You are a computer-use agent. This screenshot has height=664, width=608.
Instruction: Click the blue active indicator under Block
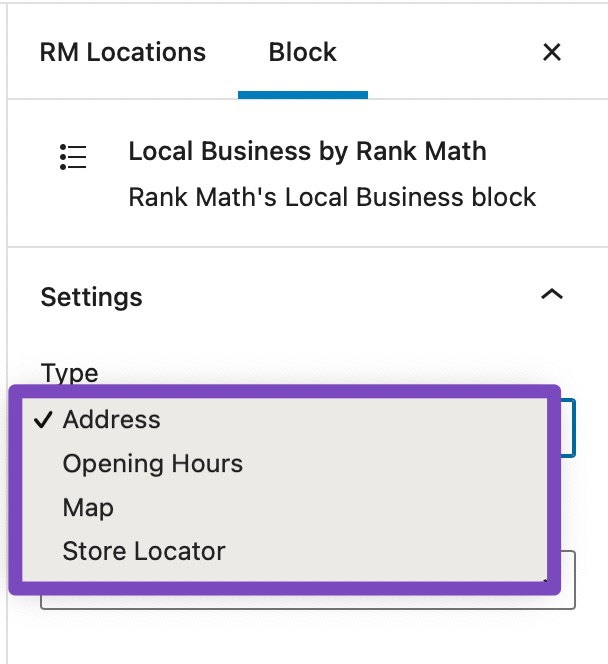[x=303, y=95]
